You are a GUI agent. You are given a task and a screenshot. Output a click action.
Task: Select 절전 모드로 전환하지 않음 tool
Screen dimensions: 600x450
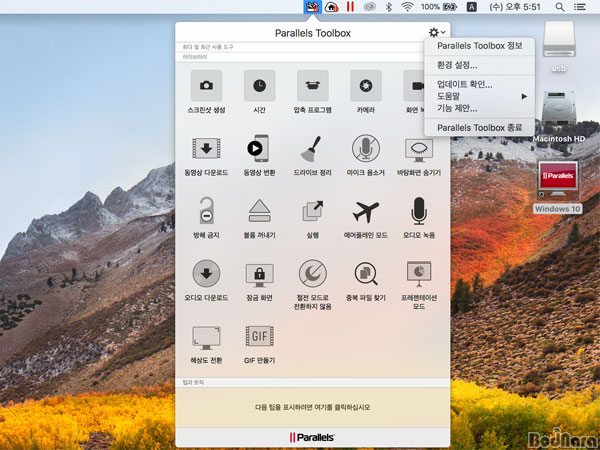[312, 285]
